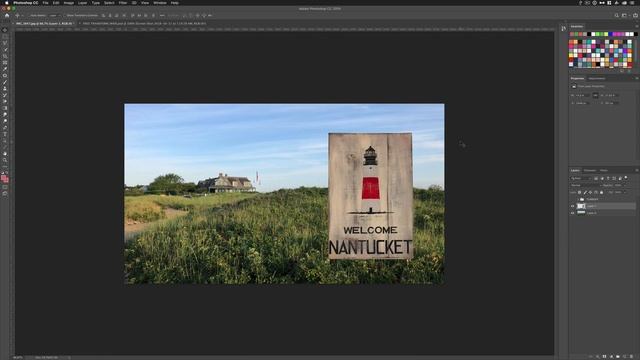Select the Crop tool

pos(5,56)
